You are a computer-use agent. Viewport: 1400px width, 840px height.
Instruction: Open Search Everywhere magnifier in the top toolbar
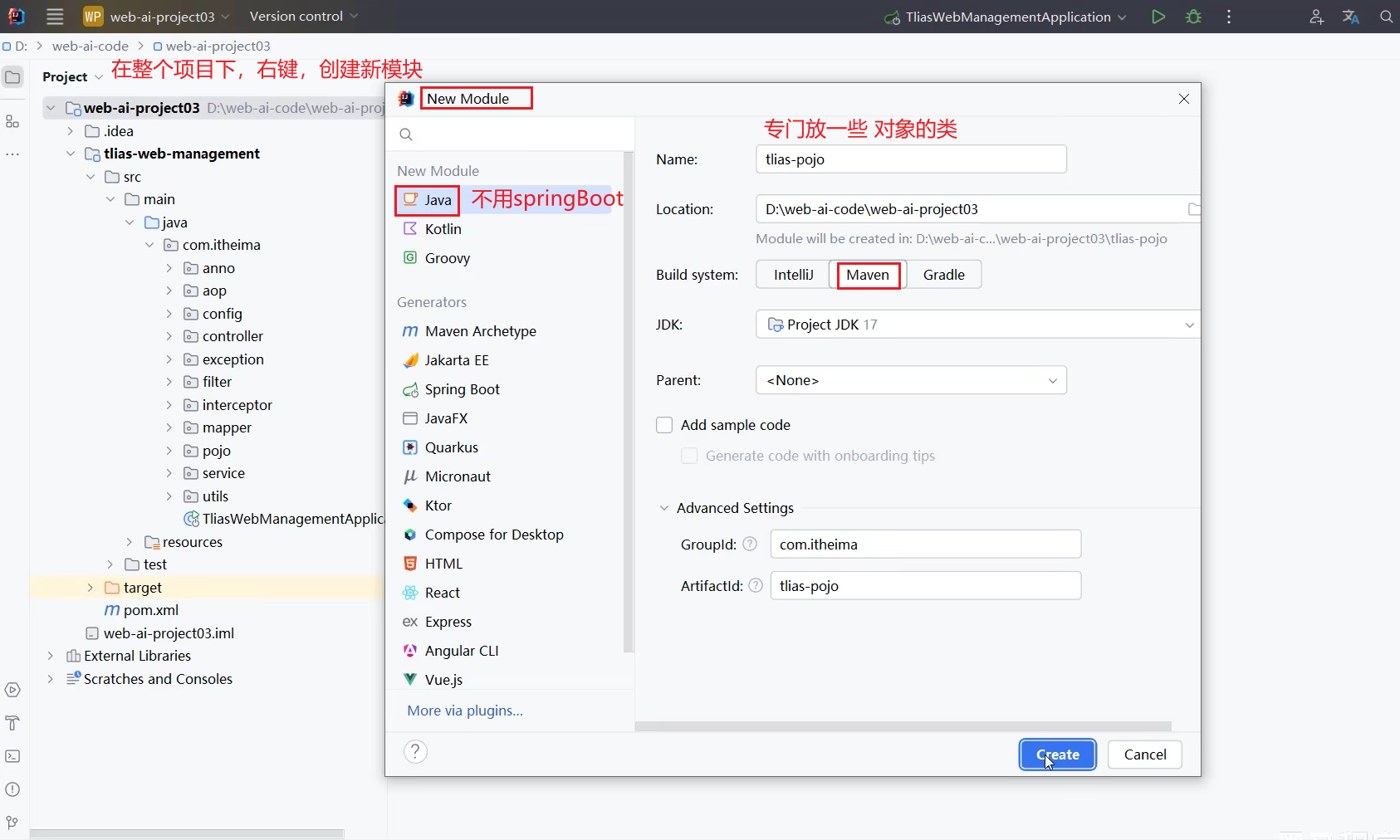pyautogui.click(x=1386, y=17)
